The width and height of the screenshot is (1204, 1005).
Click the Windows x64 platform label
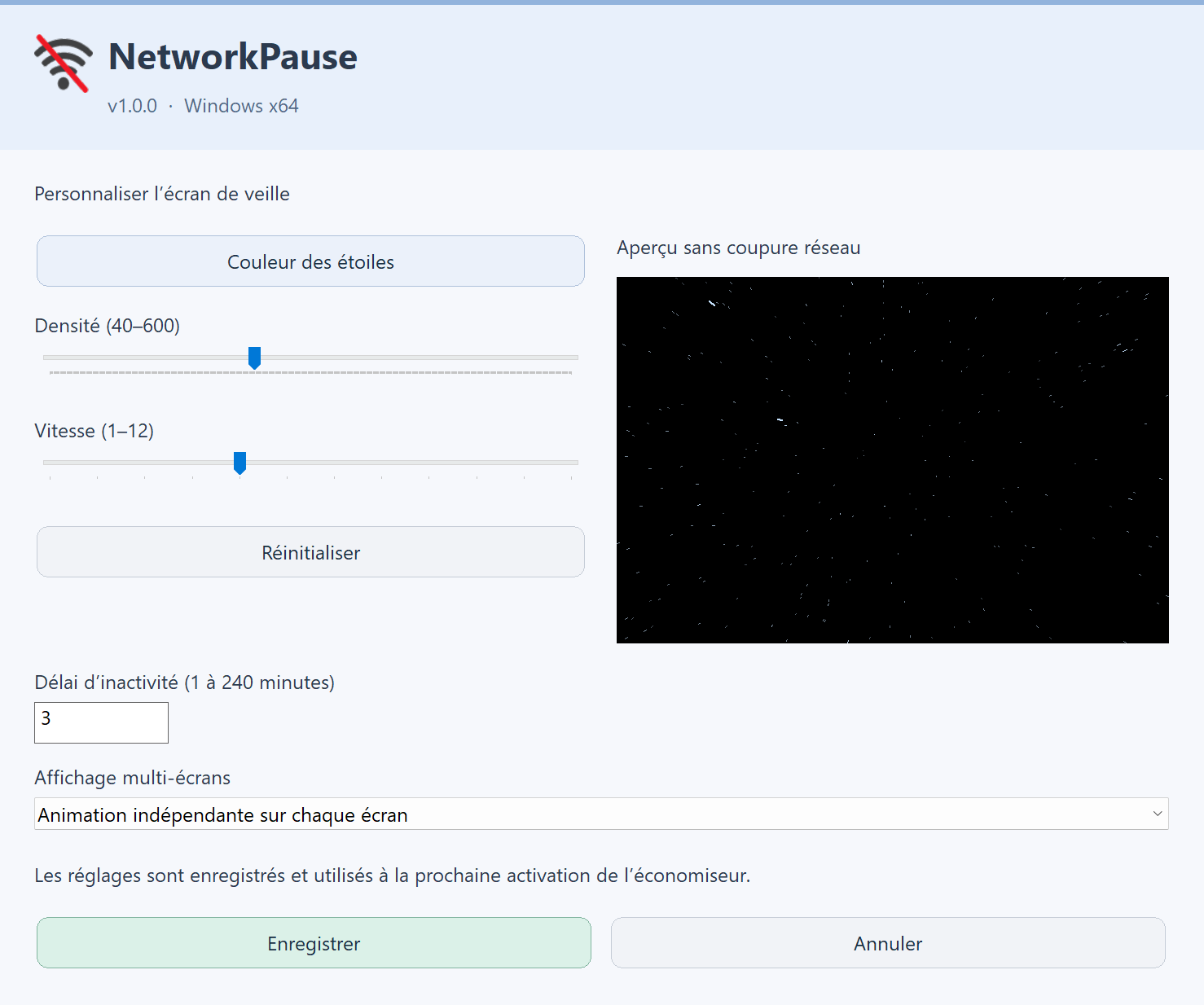tap(241, 106)
